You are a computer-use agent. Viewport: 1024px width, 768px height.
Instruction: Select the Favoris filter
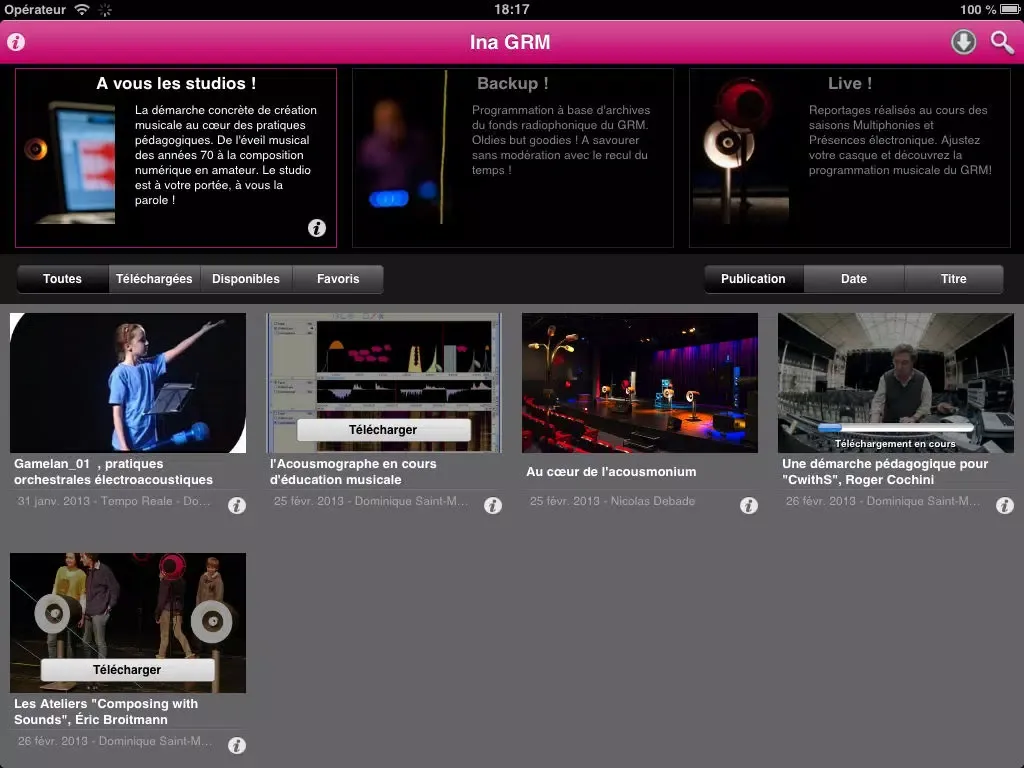(338, 279)
